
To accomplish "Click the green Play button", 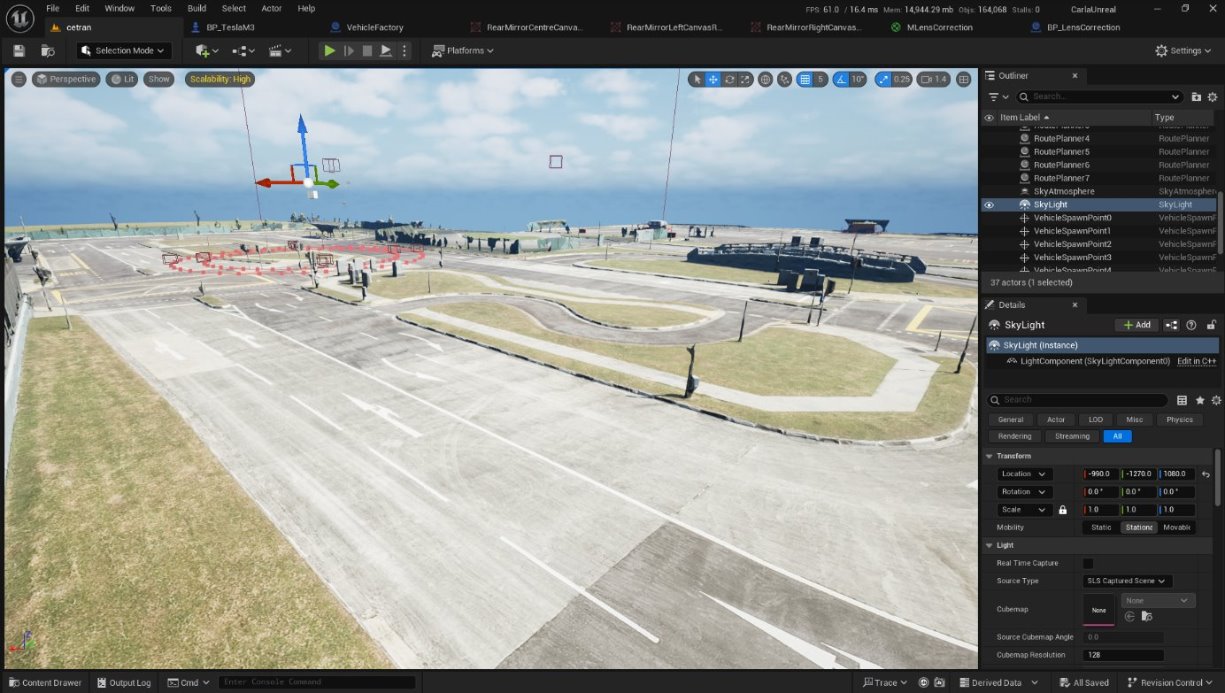I will [x=328, y=51].
